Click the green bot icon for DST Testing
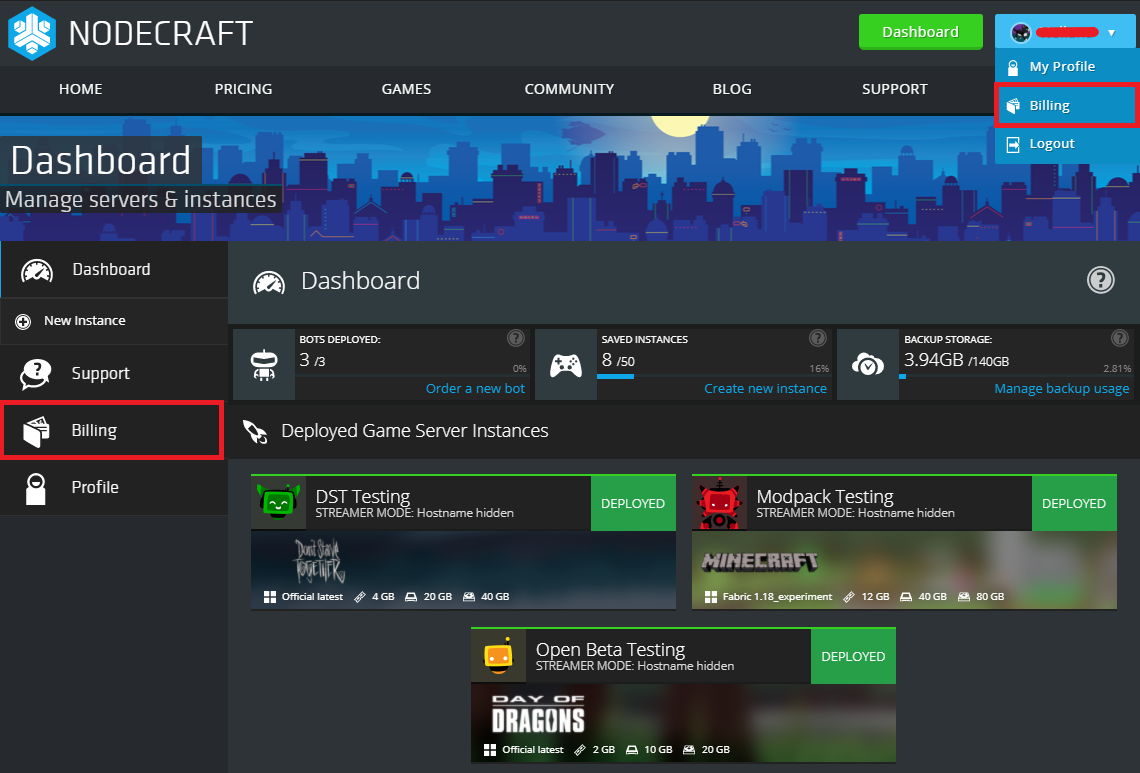This screenshot has height=773, width=1140. coord(278,502)
